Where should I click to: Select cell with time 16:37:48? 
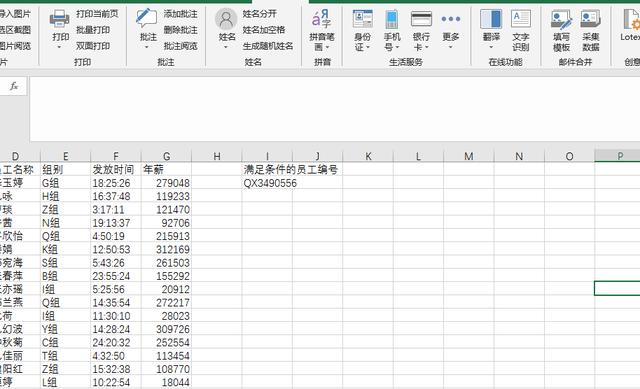pyautogui.click(x=116, y=196)
